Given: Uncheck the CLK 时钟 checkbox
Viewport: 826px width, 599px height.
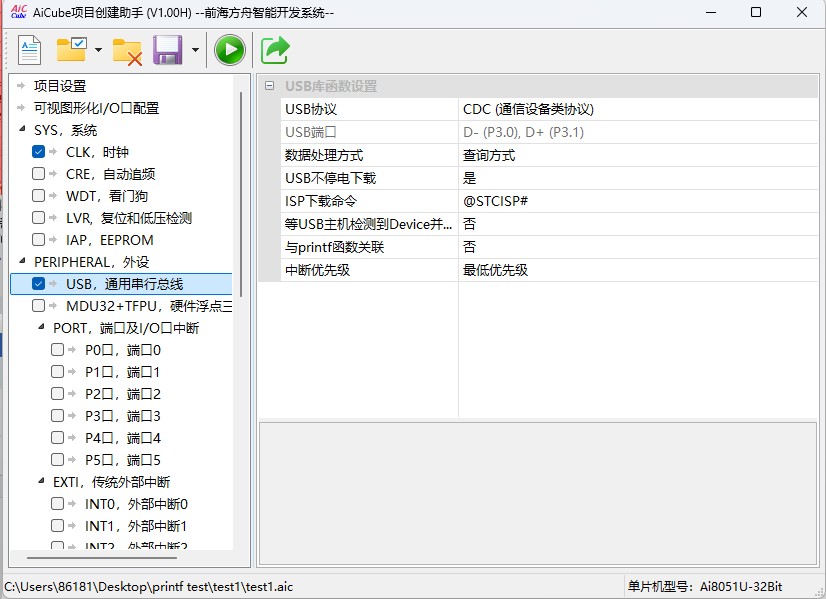Looking at the screenshot, I should pyautogui.click(x=39, y=152).
